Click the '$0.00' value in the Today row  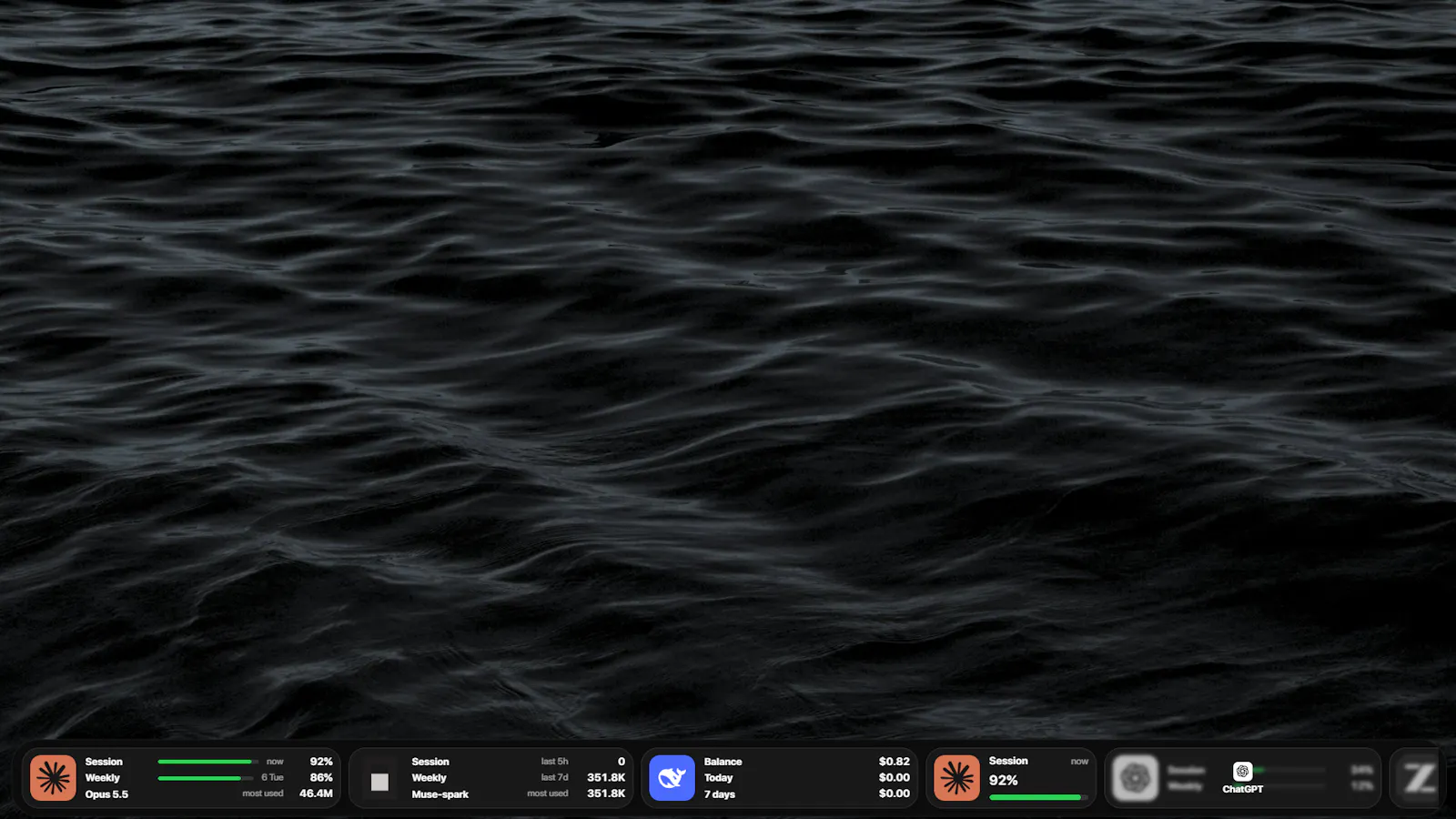click(x=895, y=778)
